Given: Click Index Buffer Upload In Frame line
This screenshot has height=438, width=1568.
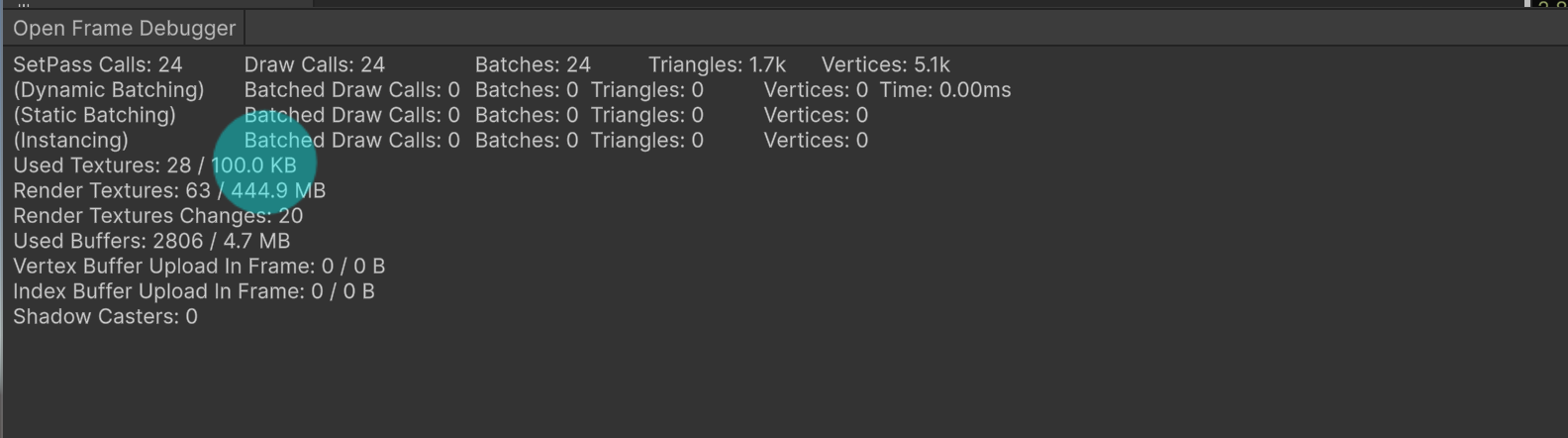Looking at the screenshot, I should click(193, 291).
